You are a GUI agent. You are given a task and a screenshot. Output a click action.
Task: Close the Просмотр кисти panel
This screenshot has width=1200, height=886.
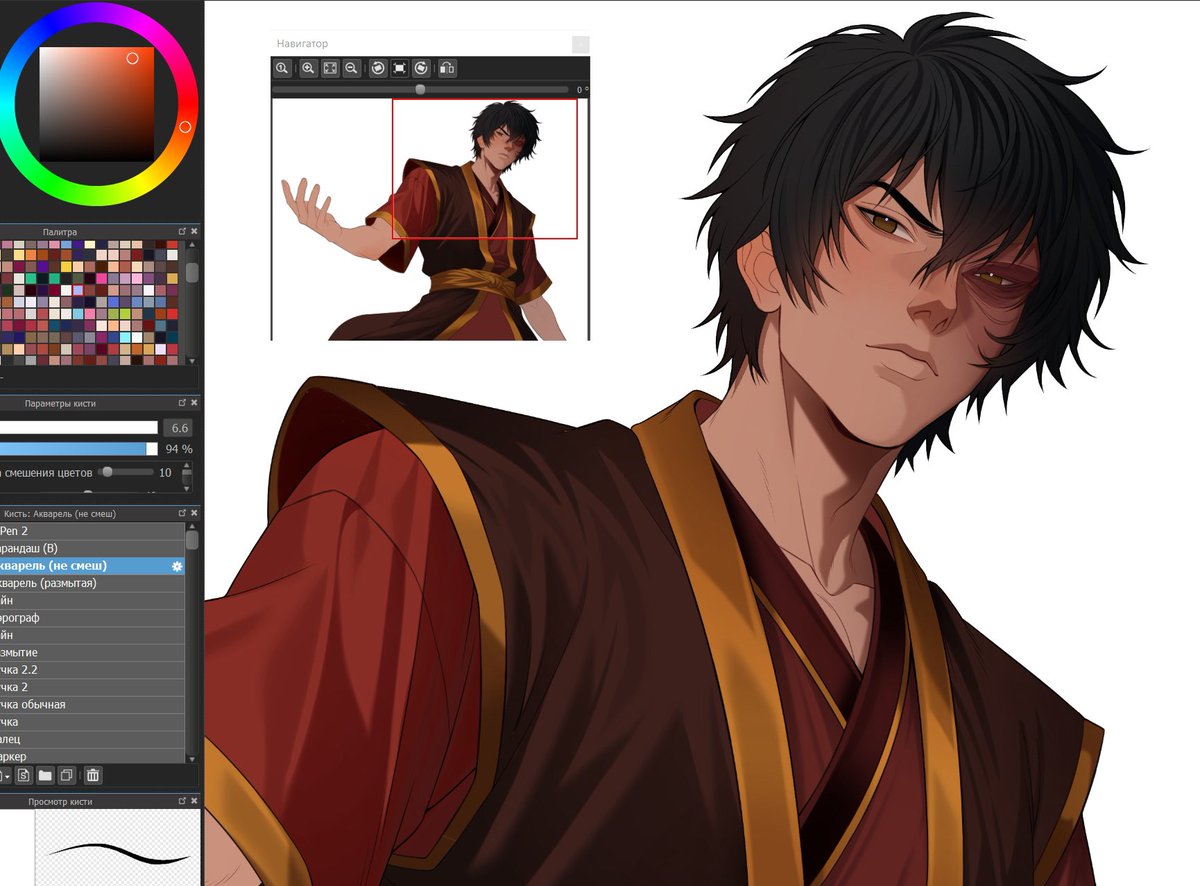pyautogui.click(x=194, y=802)
